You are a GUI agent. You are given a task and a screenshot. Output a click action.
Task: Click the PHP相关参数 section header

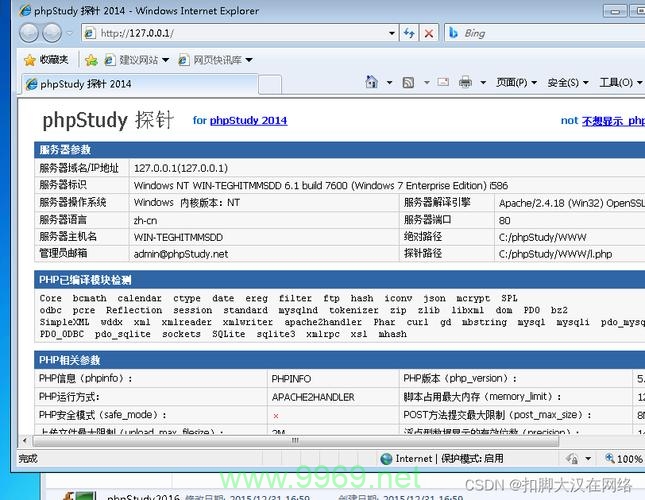339,360
